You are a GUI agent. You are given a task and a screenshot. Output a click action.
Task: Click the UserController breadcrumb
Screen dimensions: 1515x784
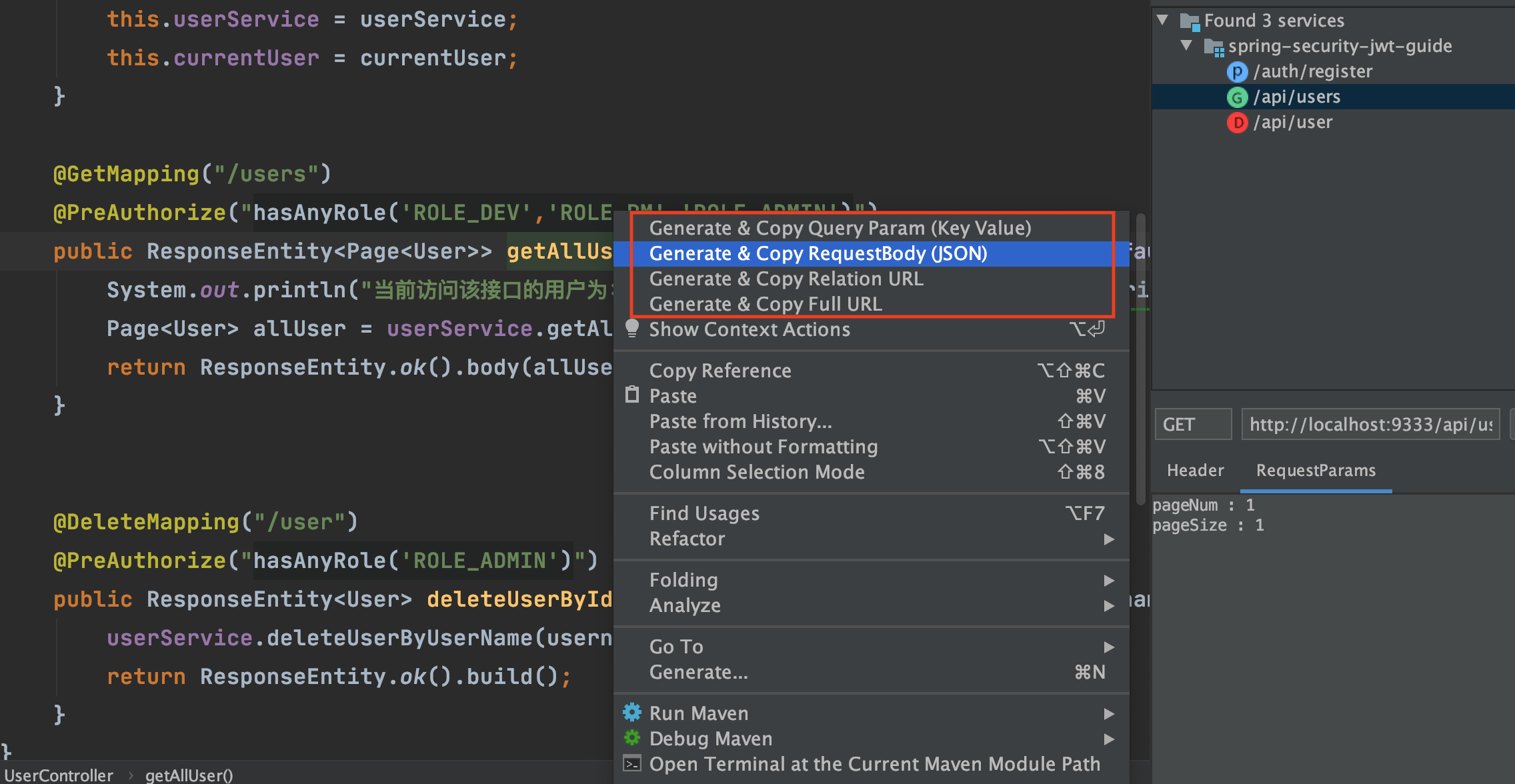pos(59,775)
